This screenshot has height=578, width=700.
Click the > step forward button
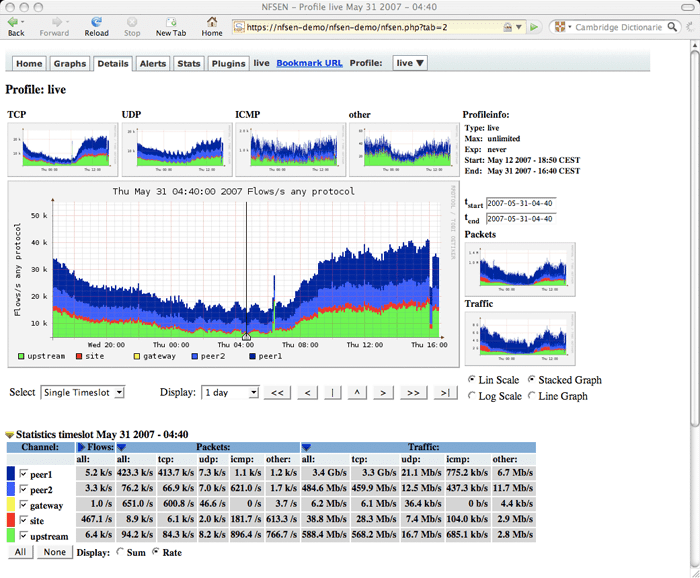(x=383, y=393)
